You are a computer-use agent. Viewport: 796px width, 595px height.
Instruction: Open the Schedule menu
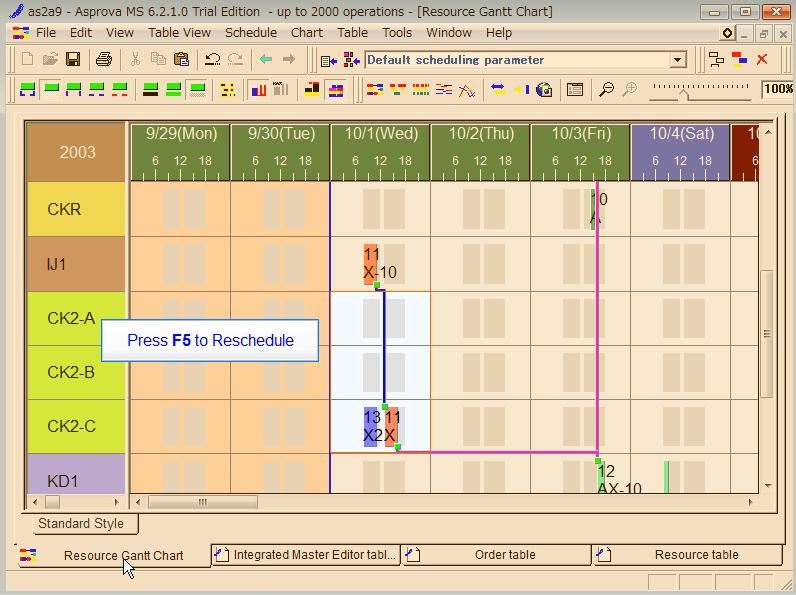[250, 32]
